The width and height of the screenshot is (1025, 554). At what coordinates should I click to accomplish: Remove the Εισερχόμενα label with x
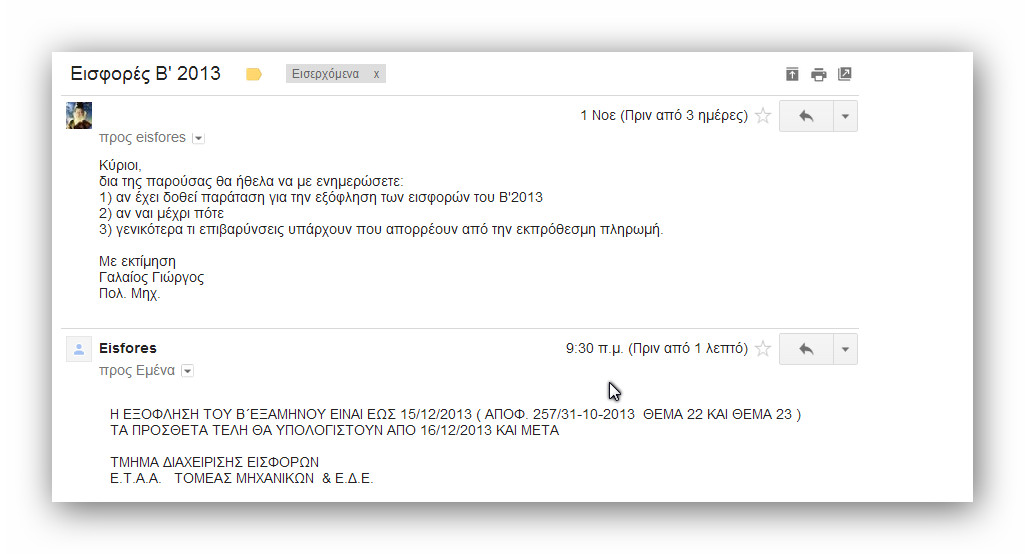[377, 74]
